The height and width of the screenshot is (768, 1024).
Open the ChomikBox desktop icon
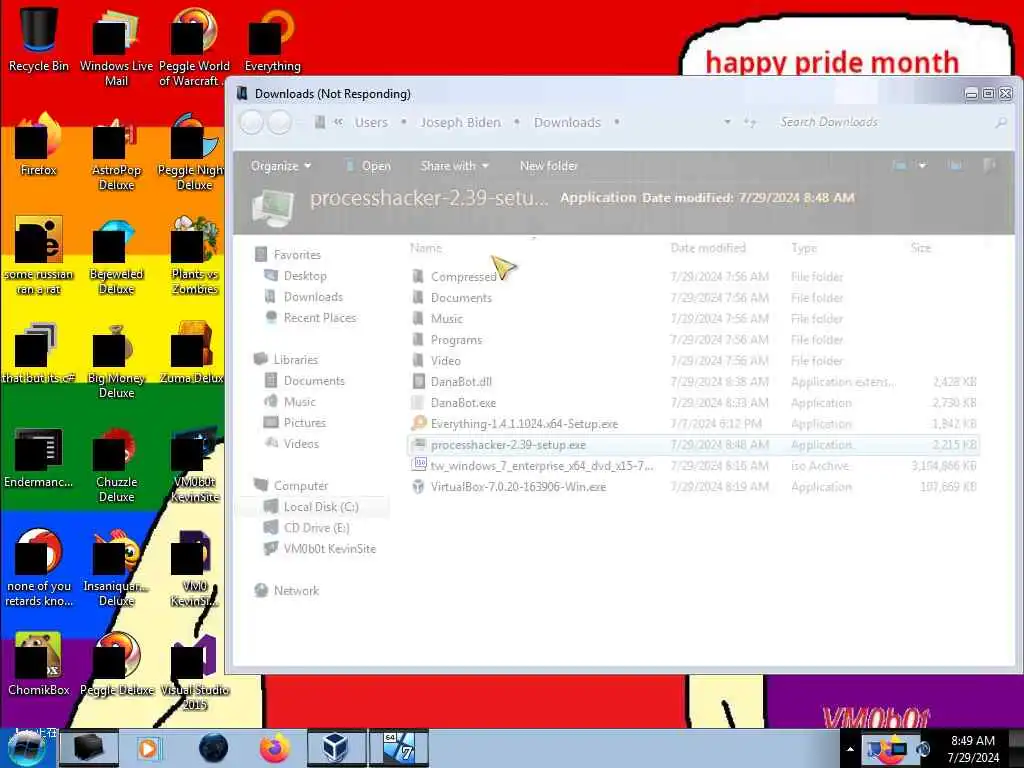[39, 664]
